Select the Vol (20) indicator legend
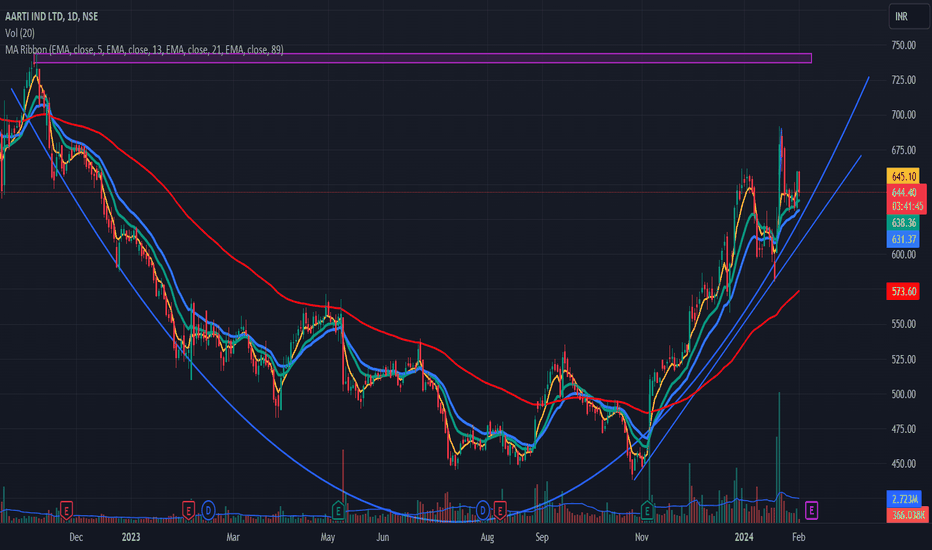 (x=20, y=33)
